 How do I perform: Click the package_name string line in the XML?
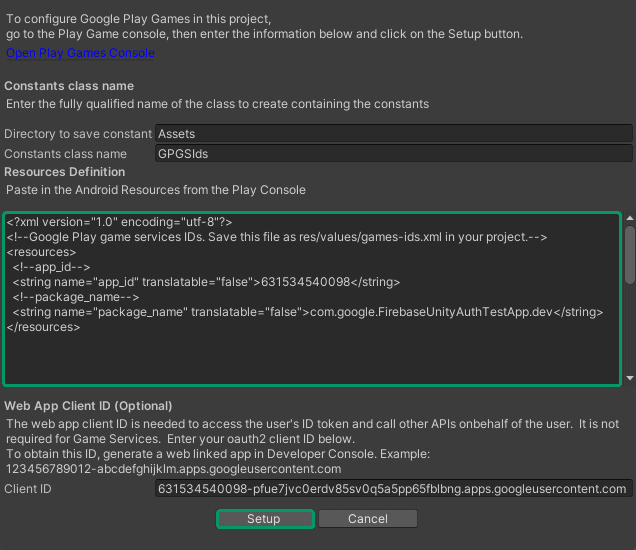point(307,312)
